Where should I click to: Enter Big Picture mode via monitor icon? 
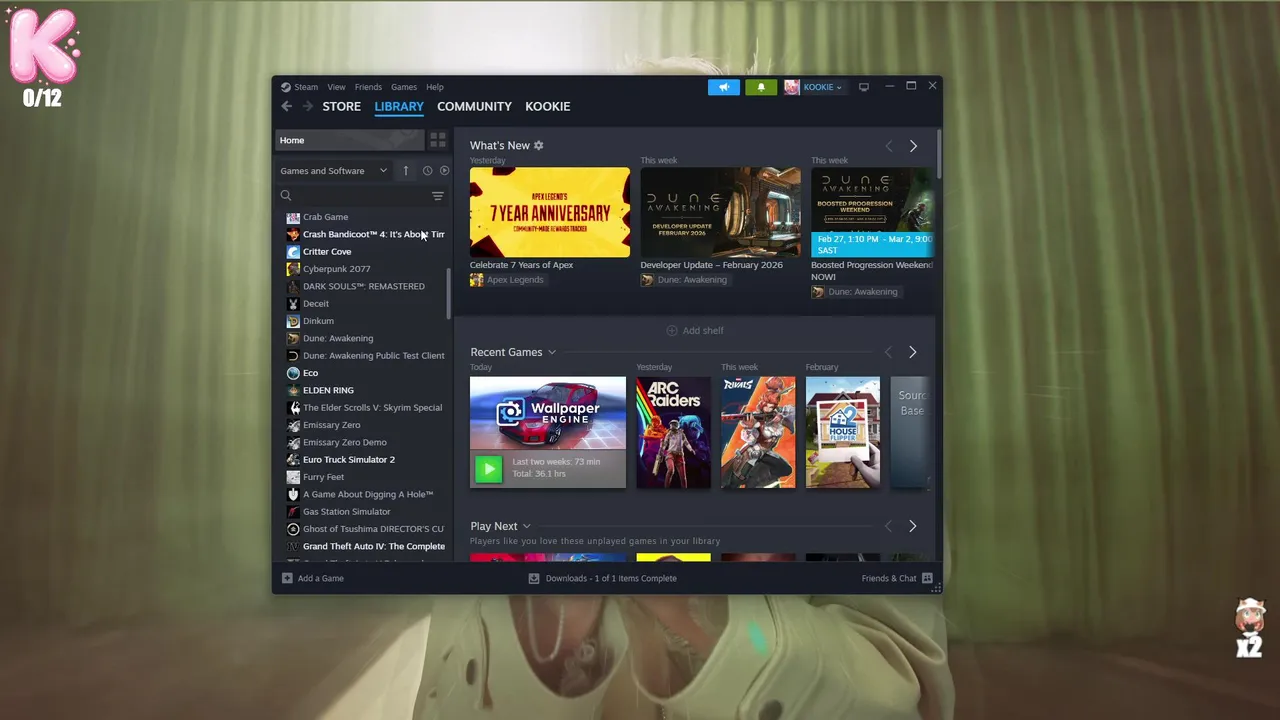pyautogui.click(x=864, y=87)
